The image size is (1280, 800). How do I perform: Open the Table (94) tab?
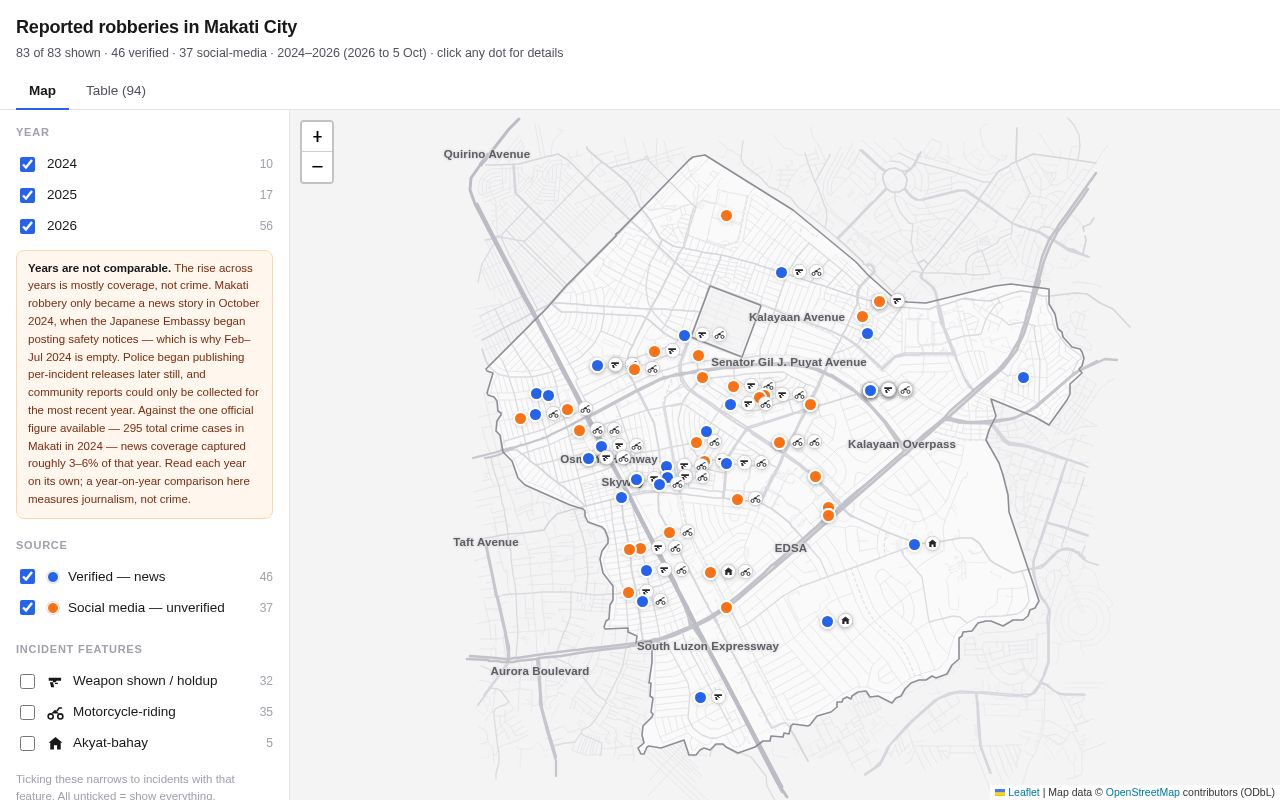(116, 91)
